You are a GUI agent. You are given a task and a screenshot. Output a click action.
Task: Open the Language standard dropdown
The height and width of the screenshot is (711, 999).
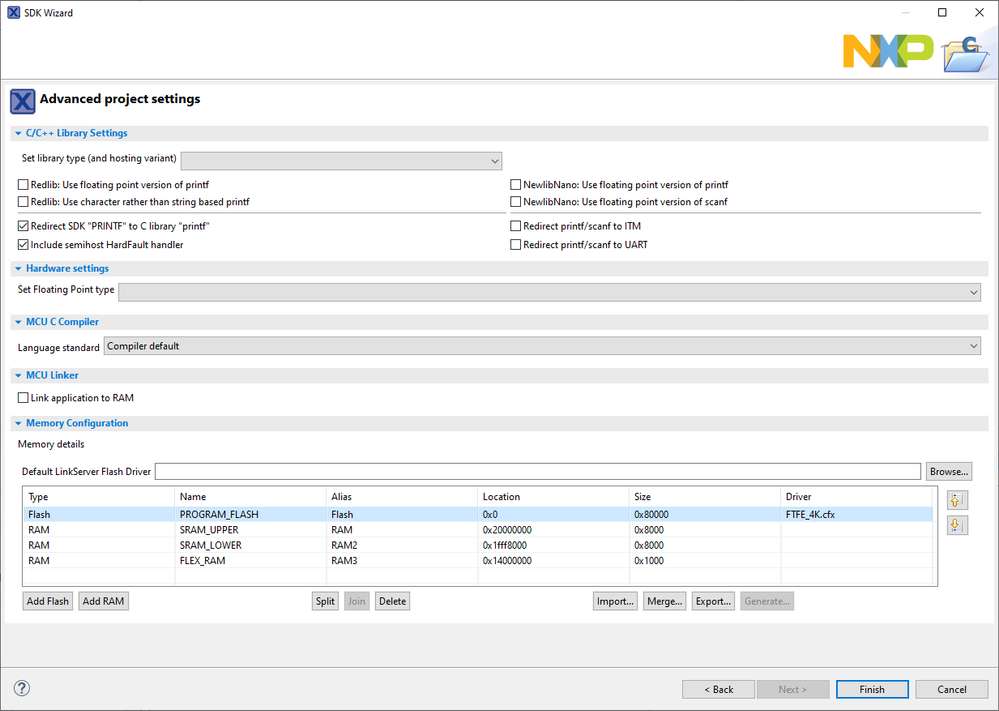(542, 346)
